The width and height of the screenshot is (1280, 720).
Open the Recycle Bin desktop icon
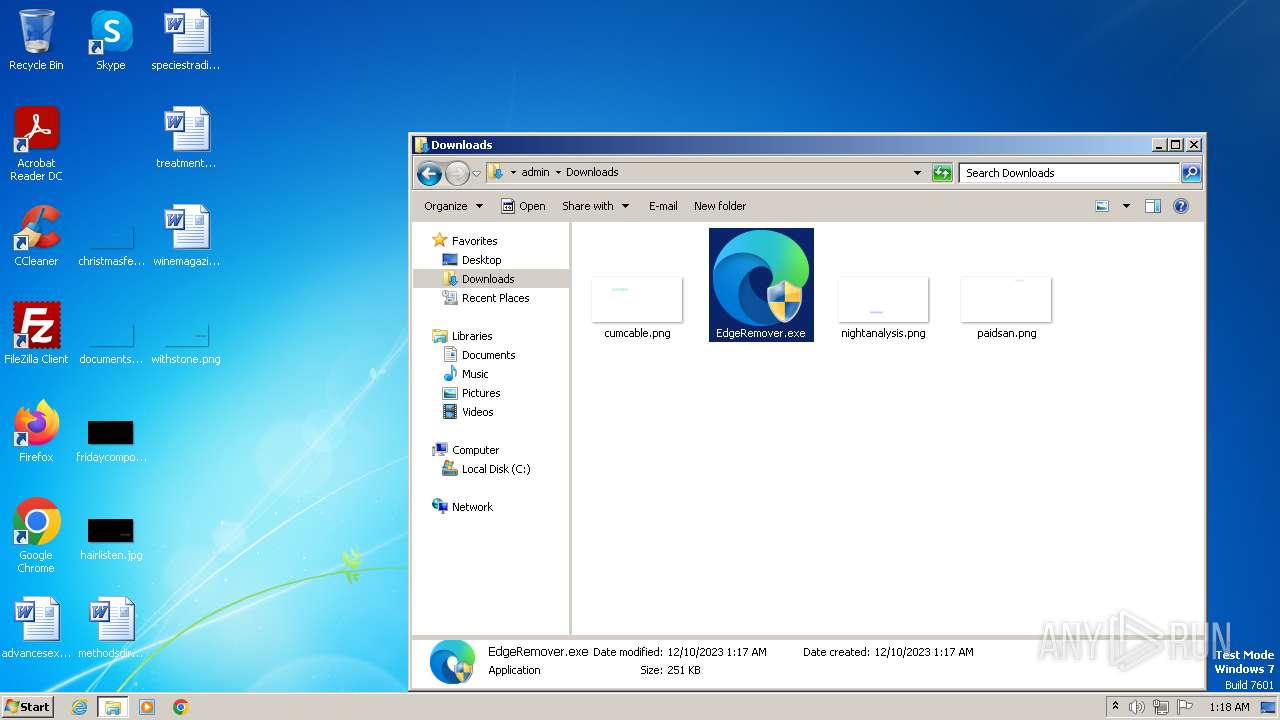[36, 40]
